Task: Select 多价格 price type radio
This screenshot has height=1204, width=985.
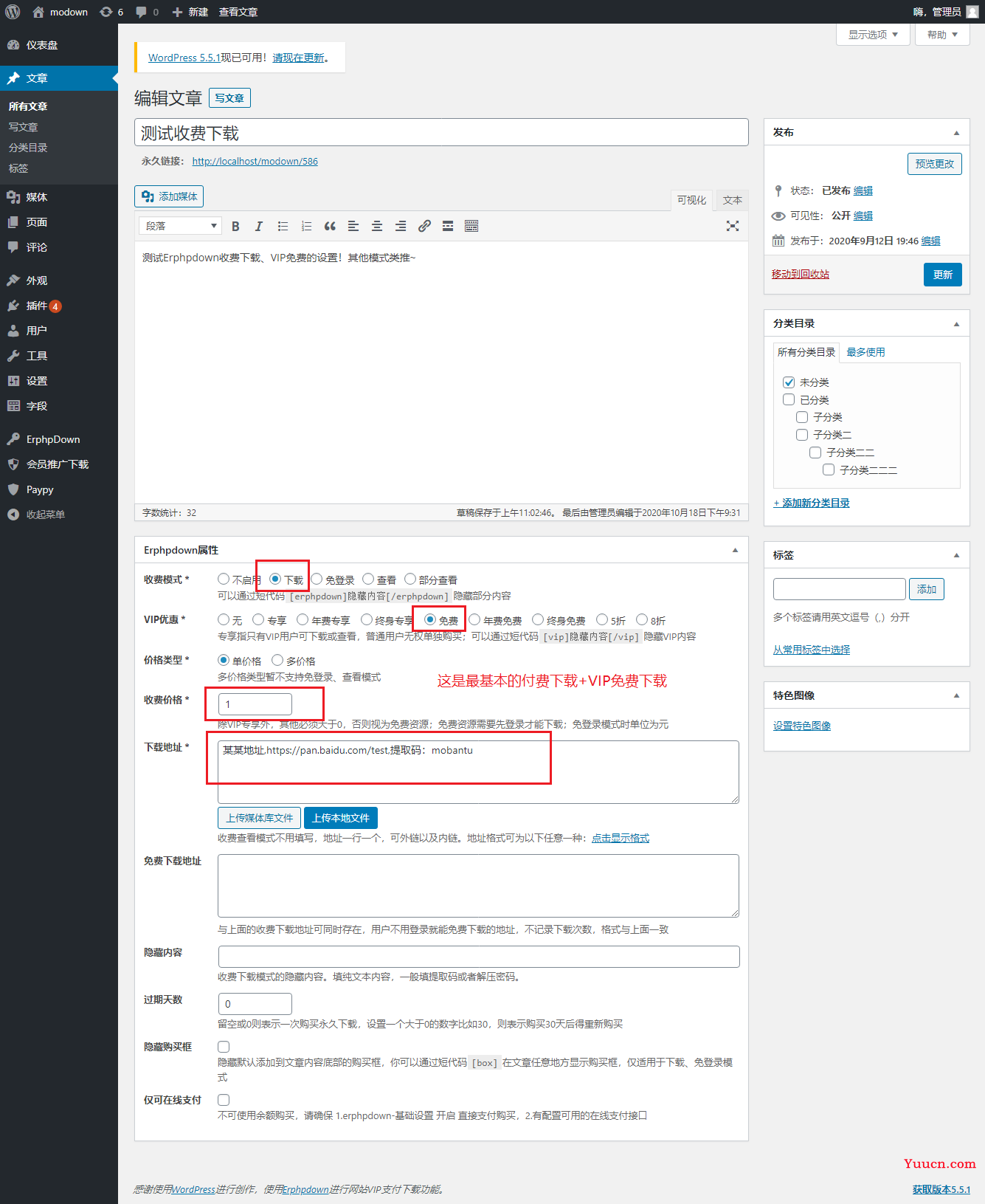Action: pos(277,660)
